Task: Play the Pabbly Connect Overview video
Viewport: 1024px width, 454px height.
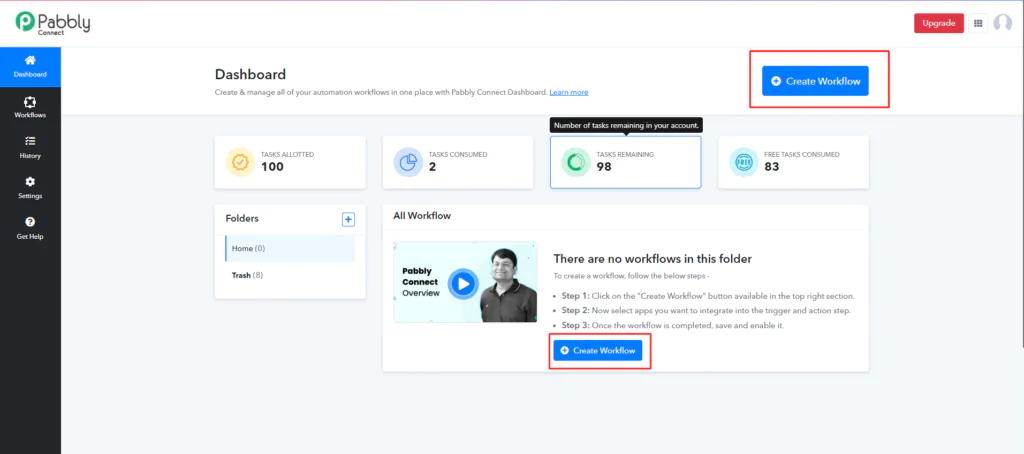Action: pos(463,284)
